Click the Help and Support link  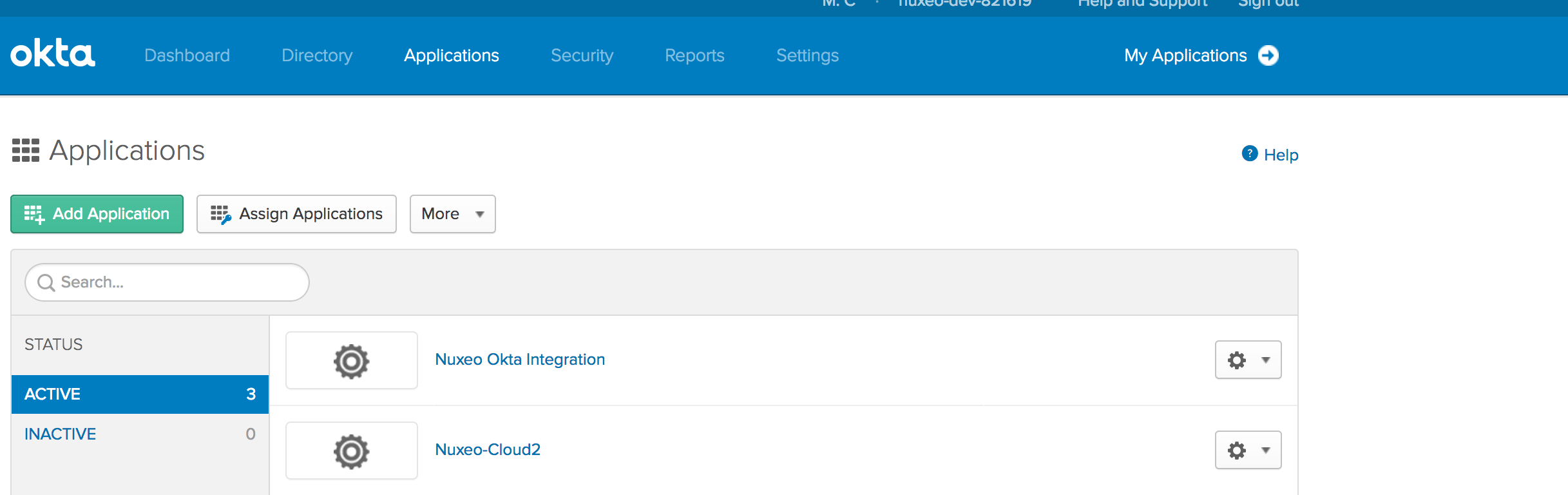pyautogui.click(x=1143, y=3)
